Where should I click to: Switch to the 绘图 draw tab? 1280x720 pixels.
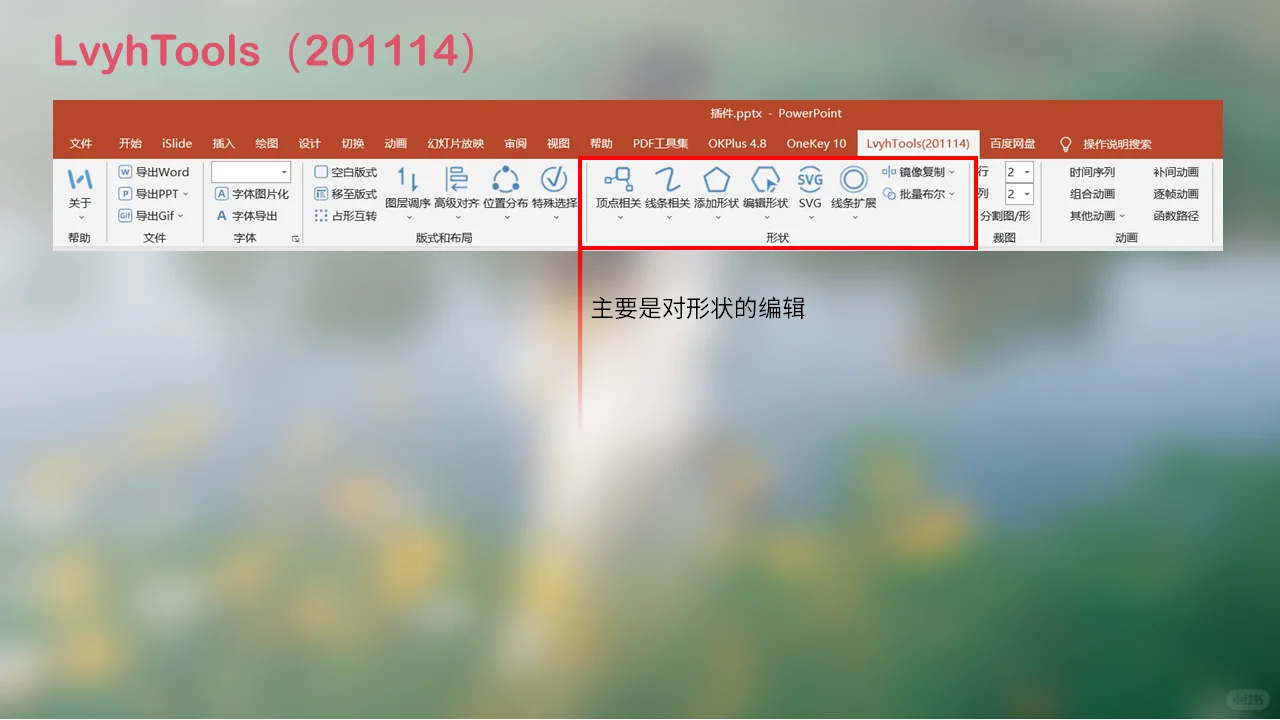point(267,144)
